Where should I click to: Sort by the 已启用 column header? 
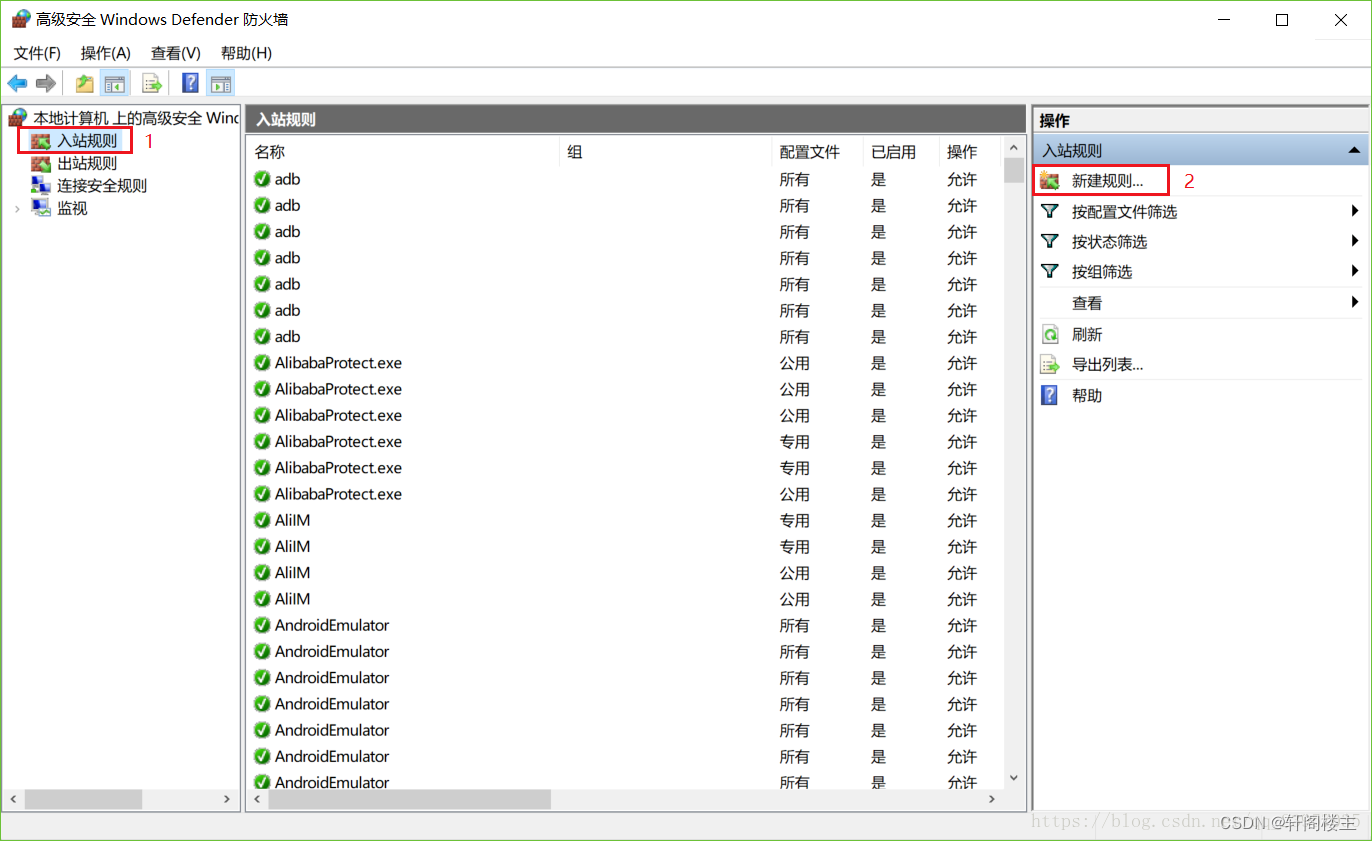coord(901,152)
